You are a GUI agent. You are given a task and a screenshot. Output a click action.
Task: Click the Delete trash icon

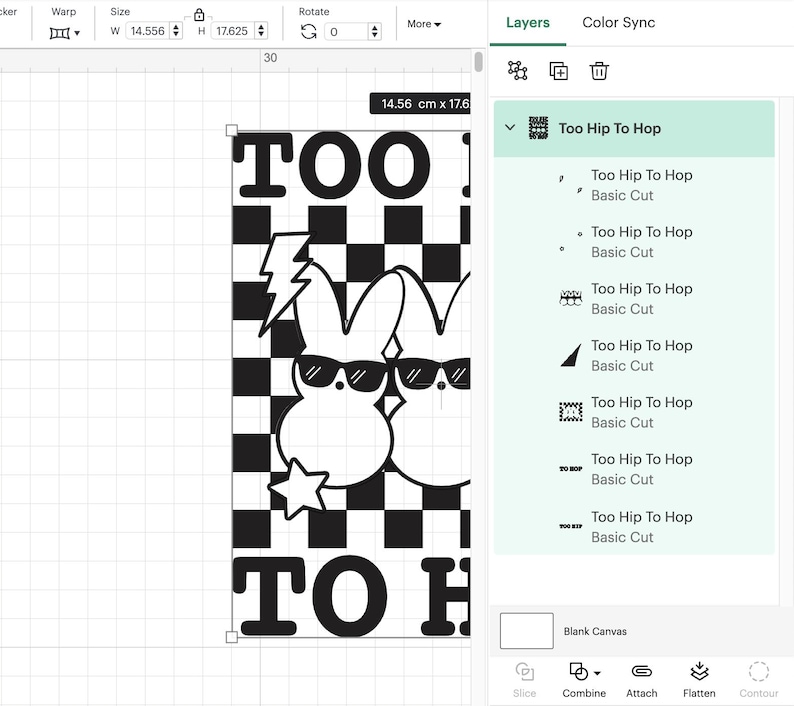599,71
